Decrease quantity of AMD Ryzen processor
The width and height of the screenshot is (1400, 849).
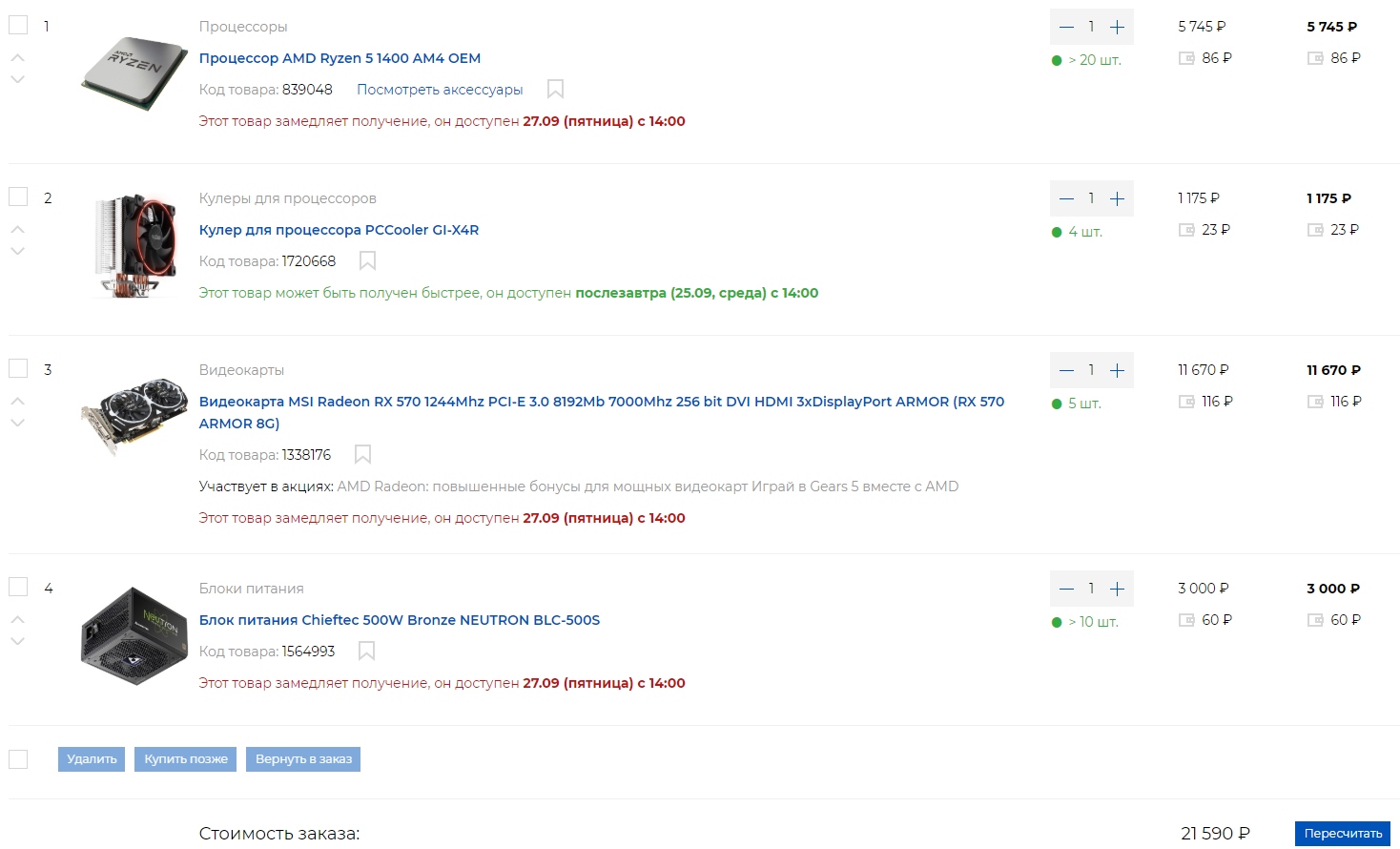(1066, 27)
